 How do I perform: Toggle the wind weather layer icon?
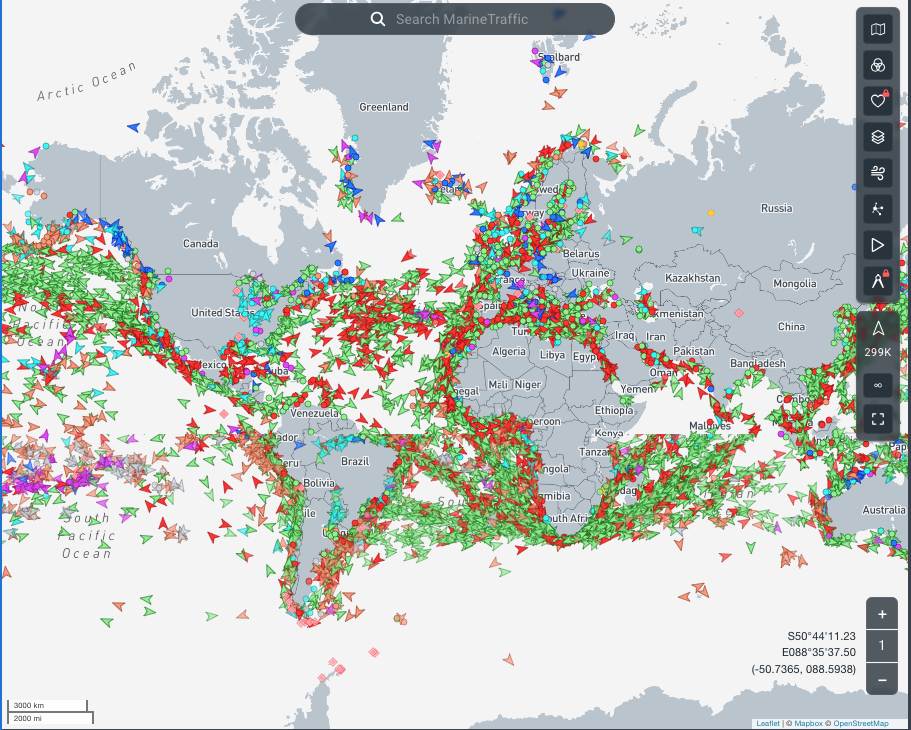pyautogui.click(x=877, y=173)
